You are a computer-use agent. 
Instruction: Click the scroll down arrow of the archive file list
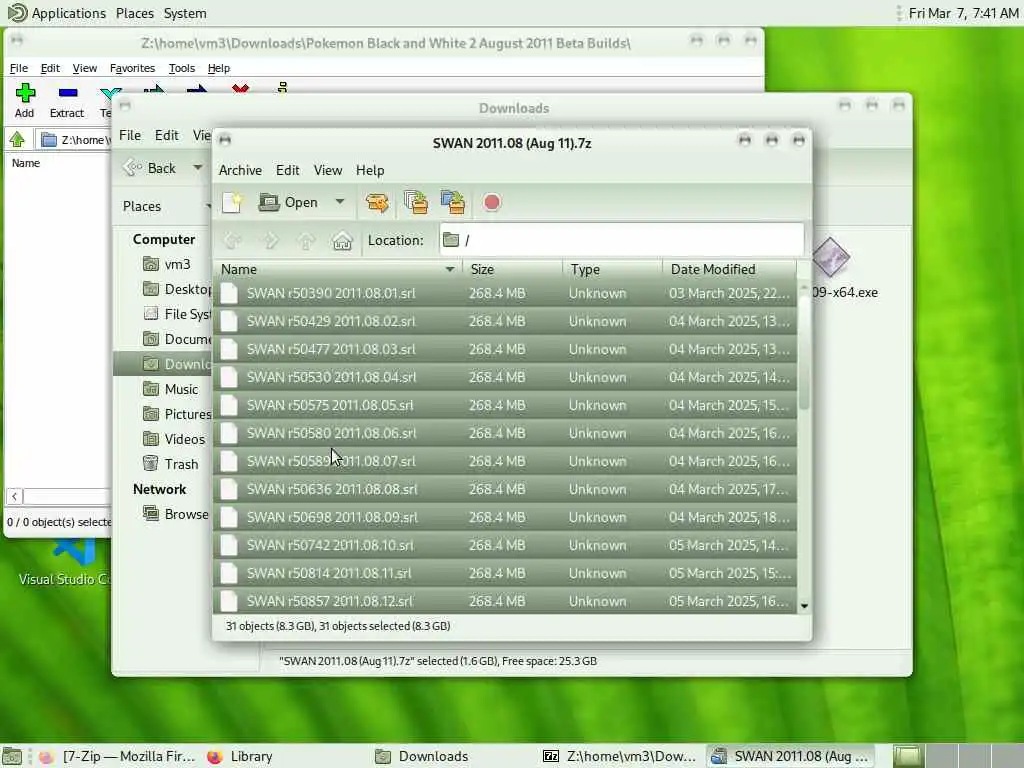tap(804, 606)
